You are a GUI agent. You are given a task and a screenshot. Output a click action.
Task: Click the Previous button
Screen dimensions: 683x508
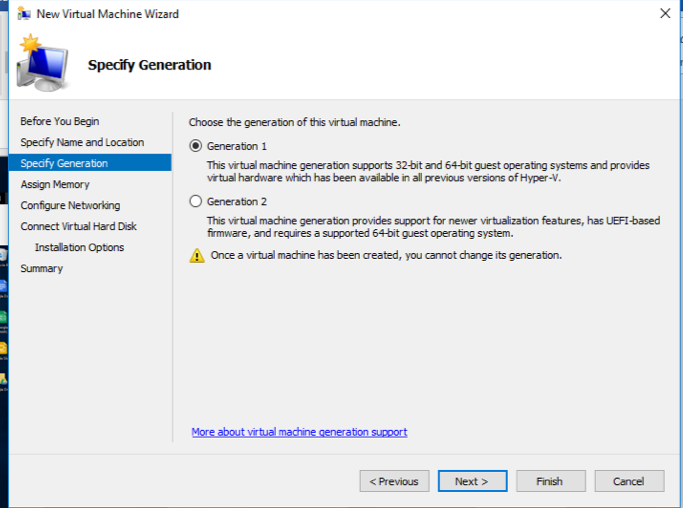394,481
